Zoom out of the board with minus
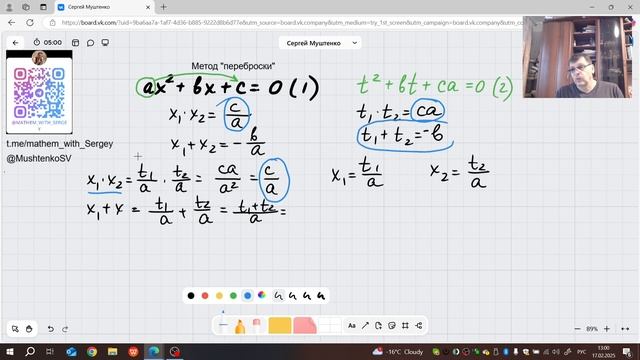This screenshot has height=360, width=640. point(577,329)
